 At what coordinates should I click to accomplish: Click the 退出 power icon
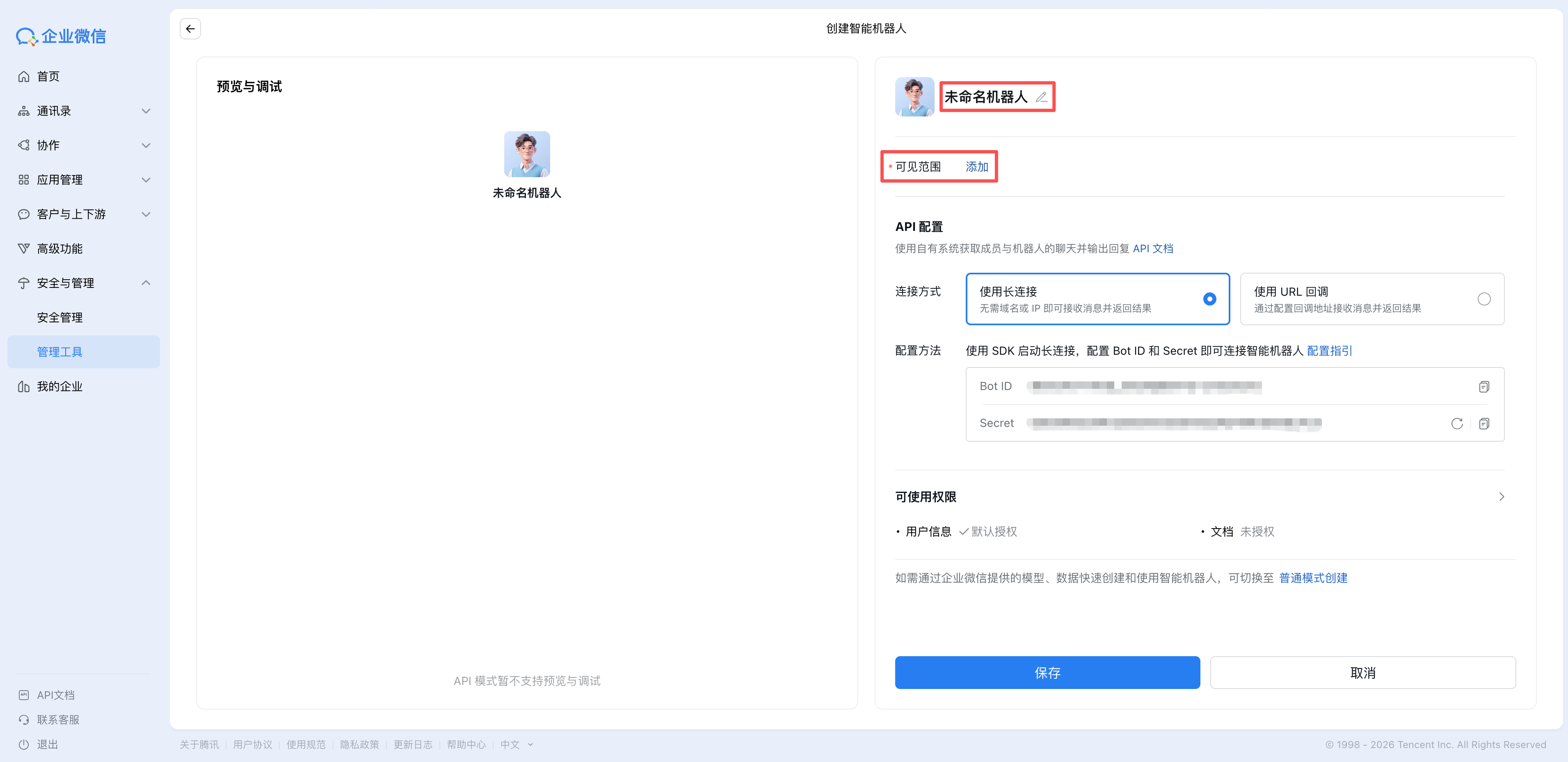click(x=24, y=744)
